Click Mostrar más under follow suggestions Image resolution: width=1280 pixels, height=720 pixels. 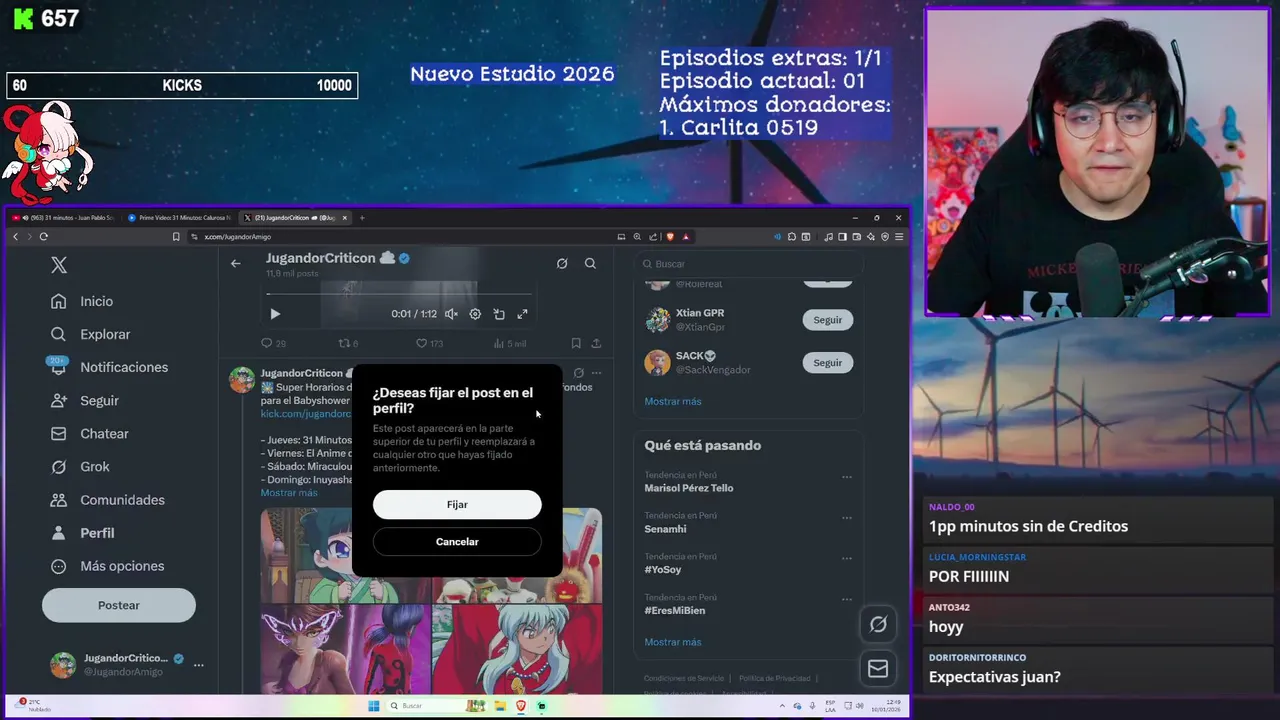click(x=673, y=401)
